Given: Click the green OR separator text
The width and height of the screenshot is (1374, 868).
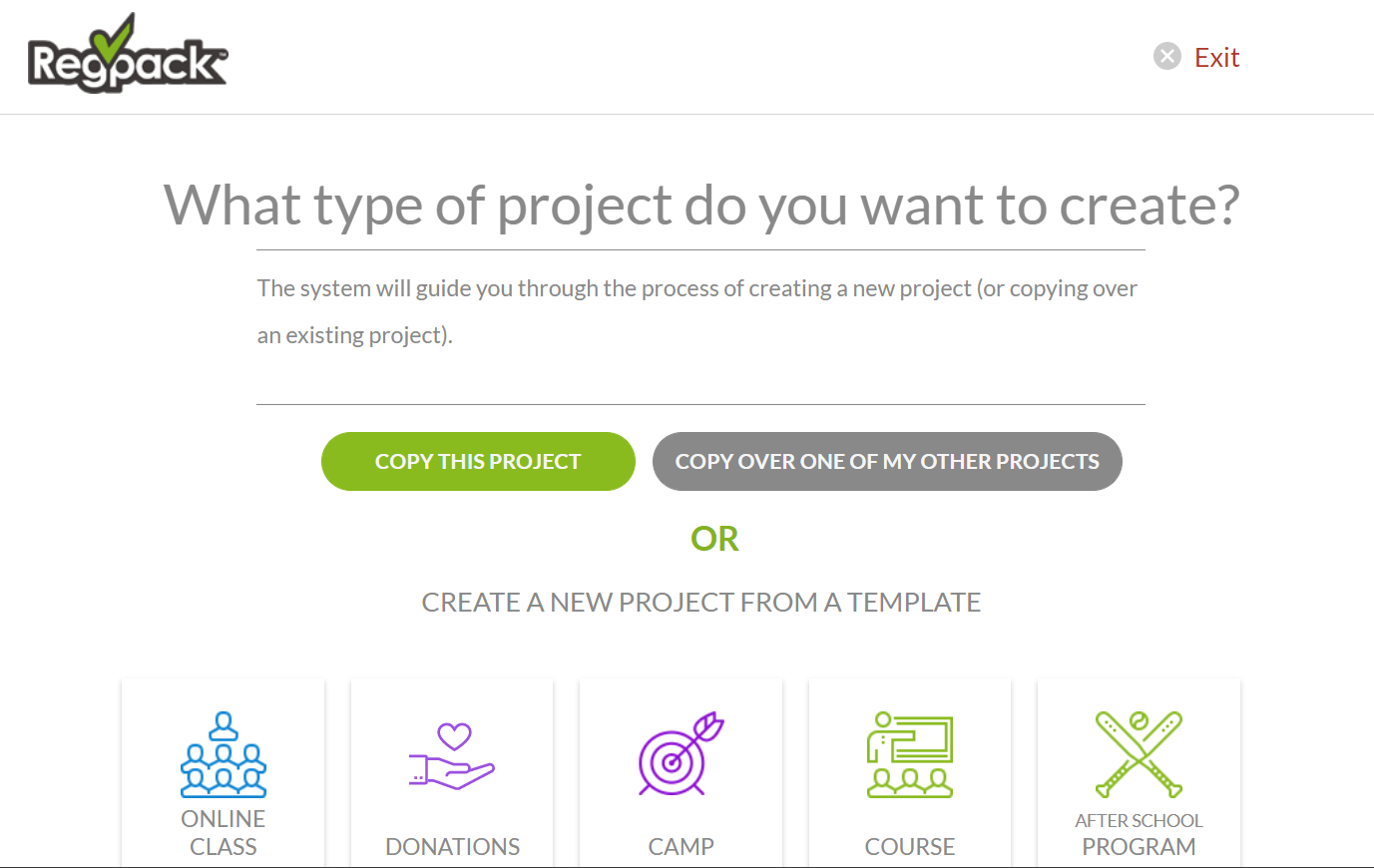Looking at the screenshot, I should pyautogui.click(x=714, y=539).
